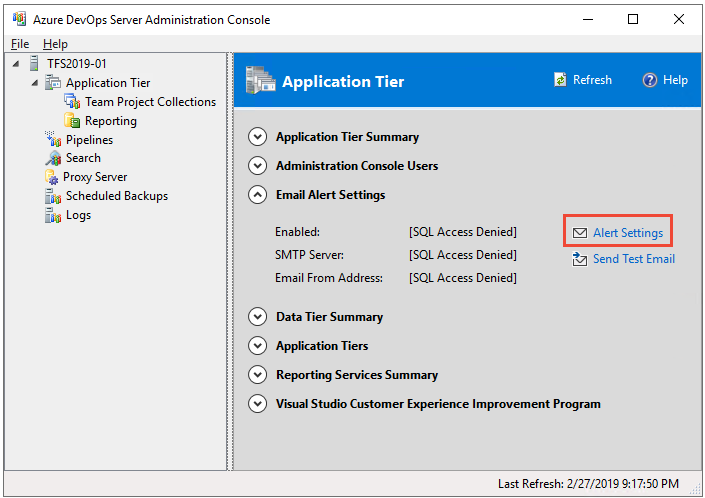Click the resize grip in status bar corner
705x498 pixels.
(x=696, y=489)
